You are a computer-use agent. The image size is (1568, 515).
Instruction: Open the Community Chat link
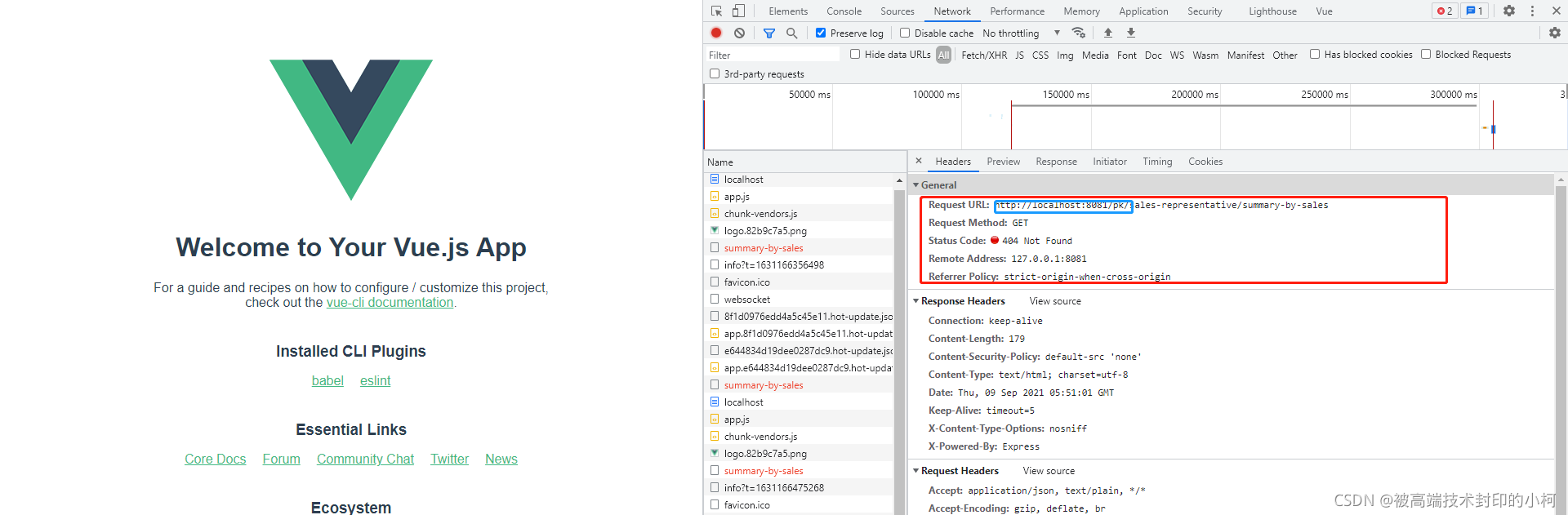click(x=365, y=459)
